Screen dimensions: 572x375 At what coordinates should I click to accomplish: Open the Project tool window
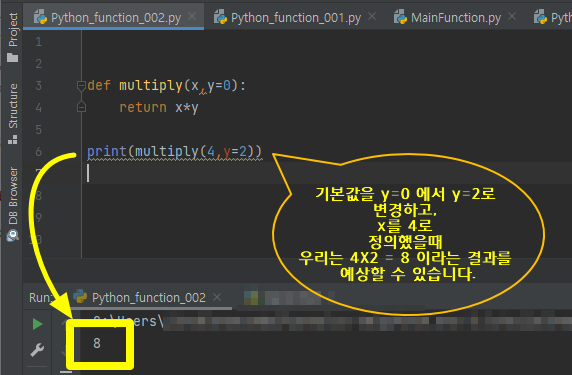[13, 37]
